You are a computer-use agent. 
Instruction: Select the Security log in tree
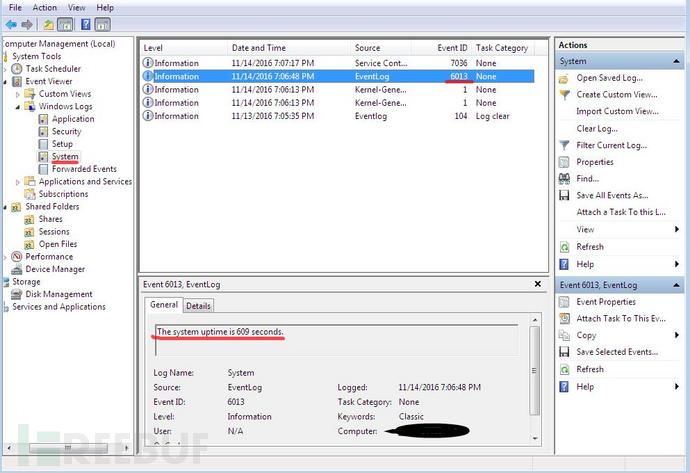[x=66, y=131]
